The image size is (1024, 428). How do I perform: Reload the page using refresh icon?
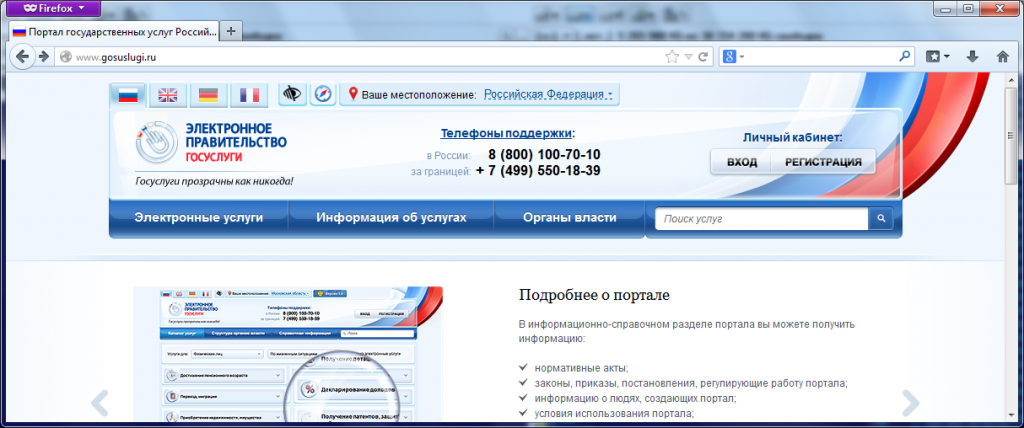point(704,57)
